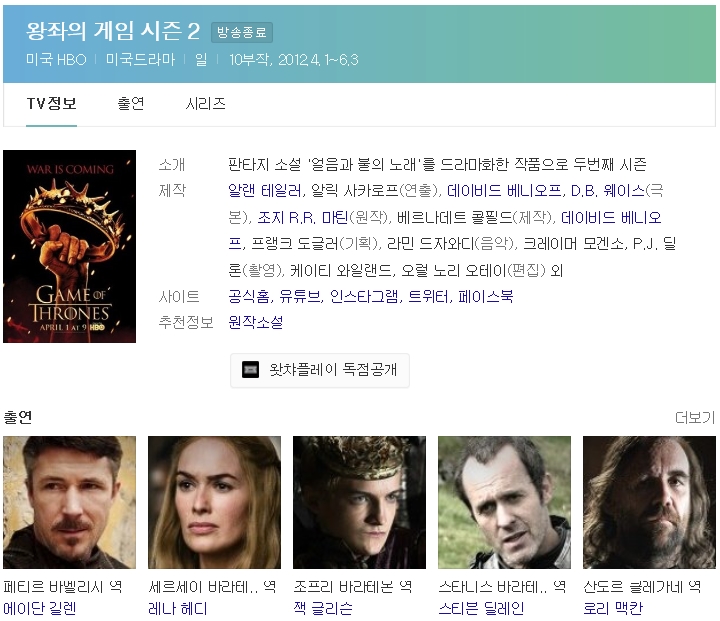Open the 인스타그램 link
Screen dimensions: 720x621
pos(364,297)
